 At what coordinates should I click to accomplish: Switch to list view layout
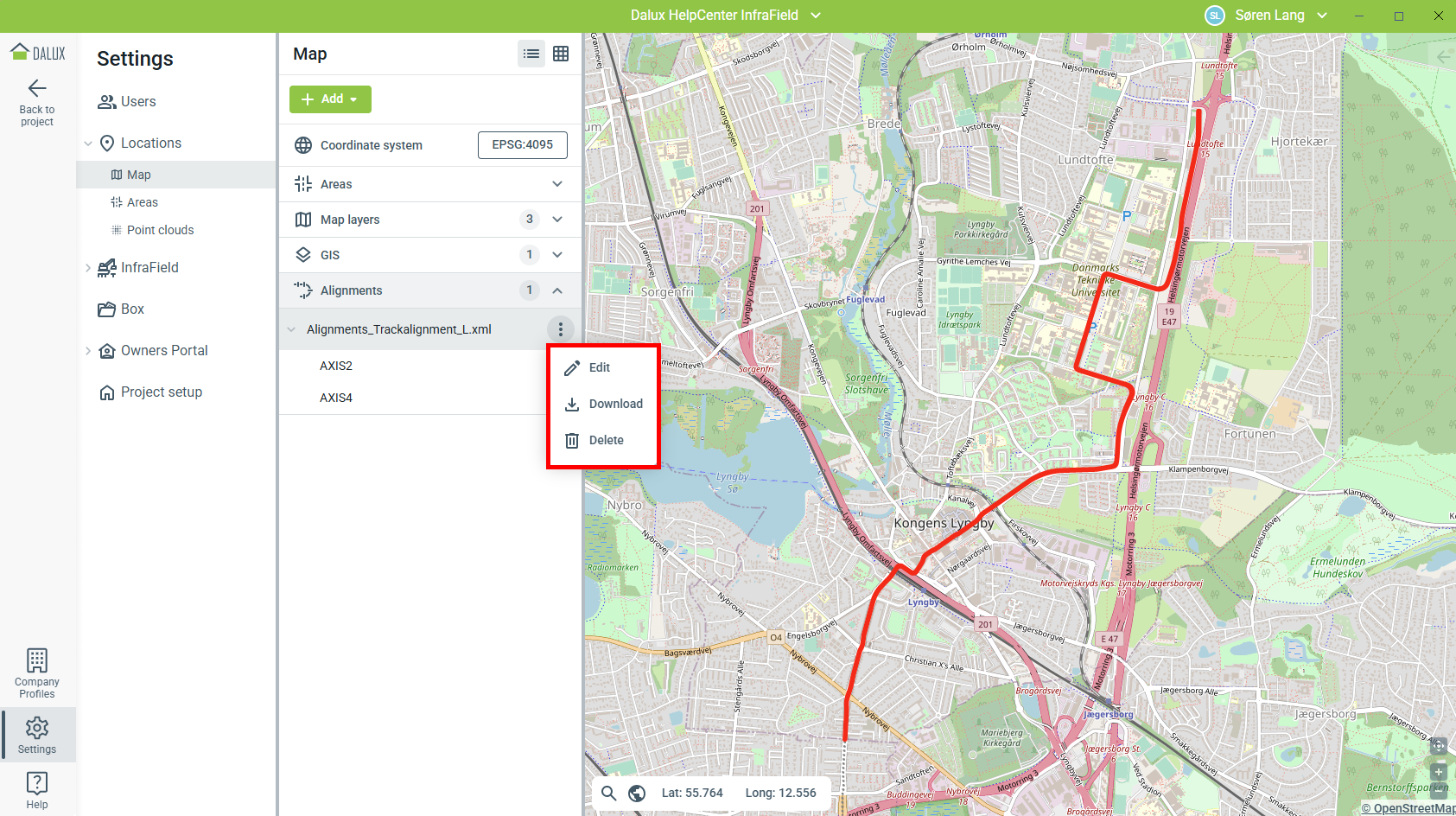pyautogui.click(x=531, y=54)
